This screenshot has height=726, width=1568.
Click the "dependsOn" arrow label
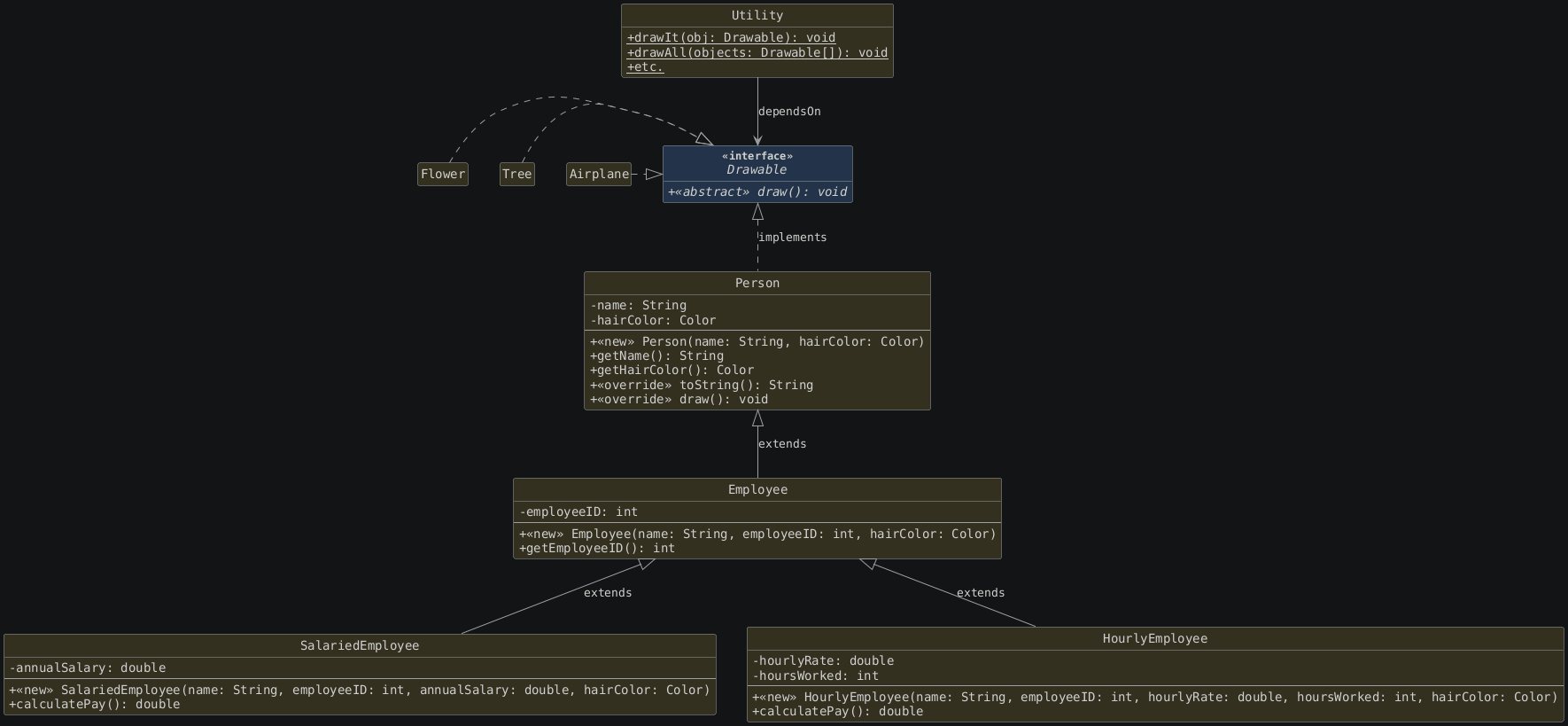click(789, 112)
